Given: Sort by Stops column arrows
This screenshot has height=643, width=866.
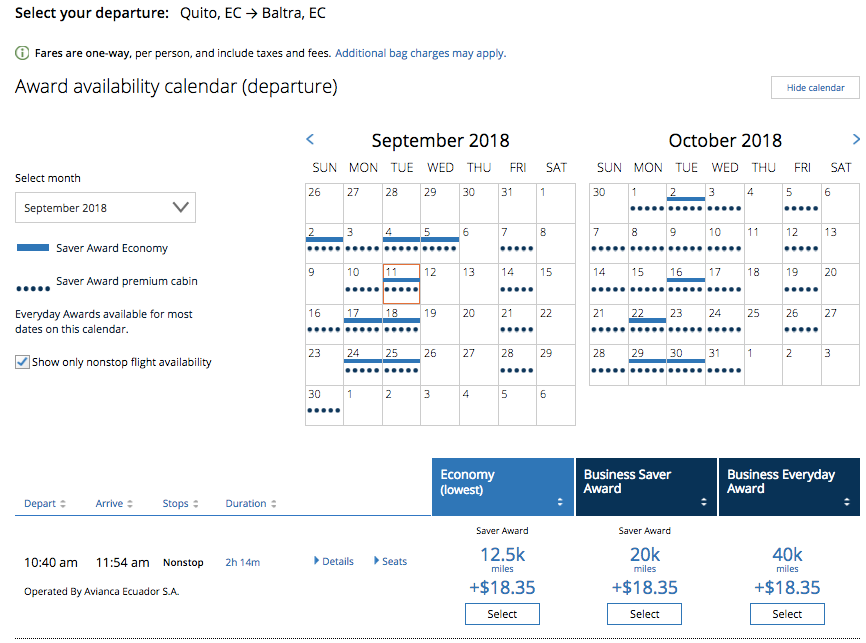Looking at the screenshot, I should point(196,504).
